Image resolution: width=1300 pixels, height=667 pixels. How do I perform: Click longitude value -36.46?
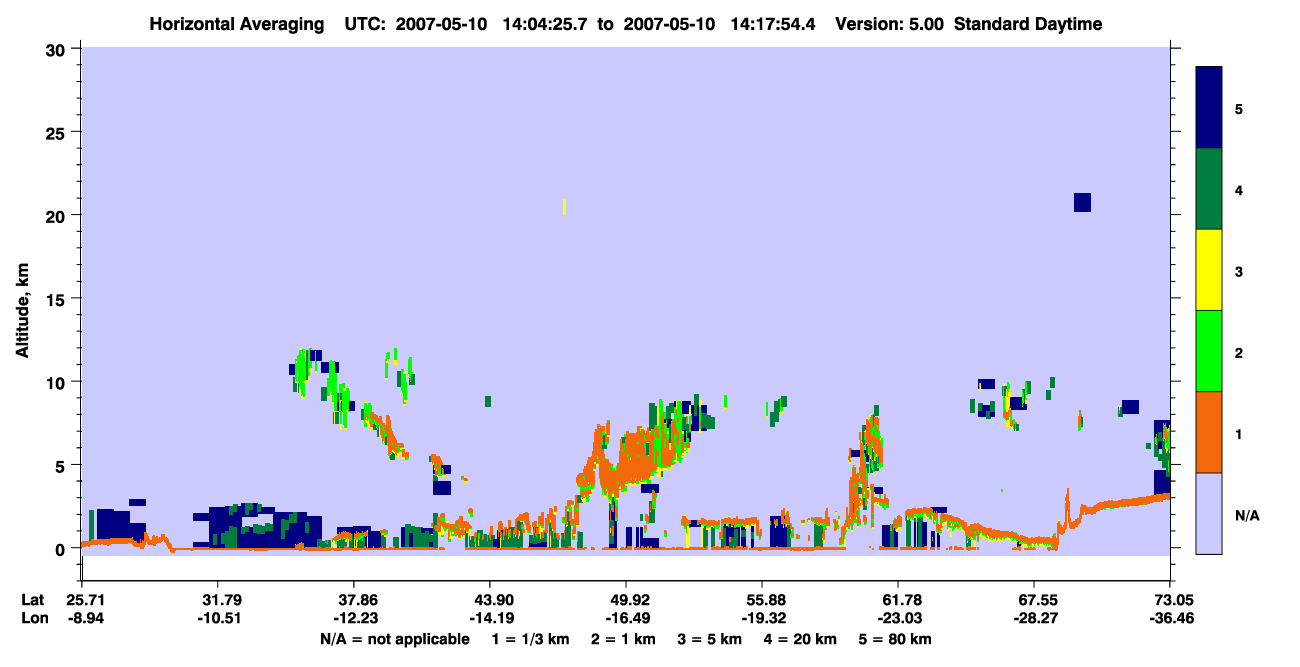1170,619
